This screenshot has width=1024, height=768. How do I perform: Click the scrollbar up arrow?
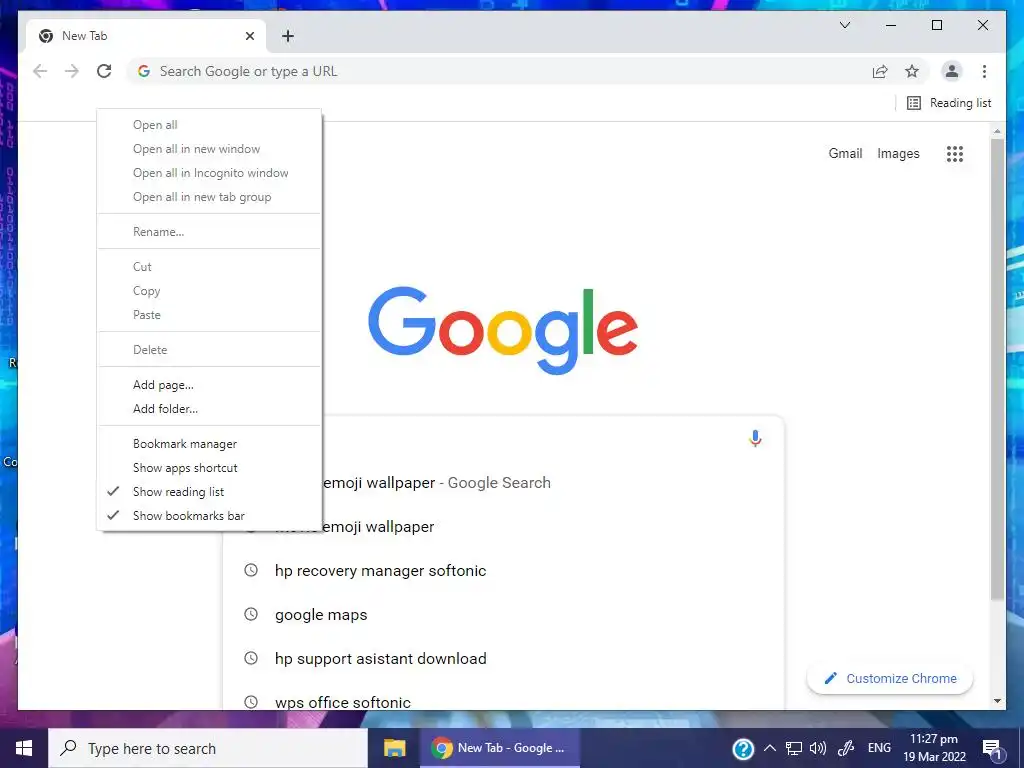pyautogui.click(x=997, y=132)
